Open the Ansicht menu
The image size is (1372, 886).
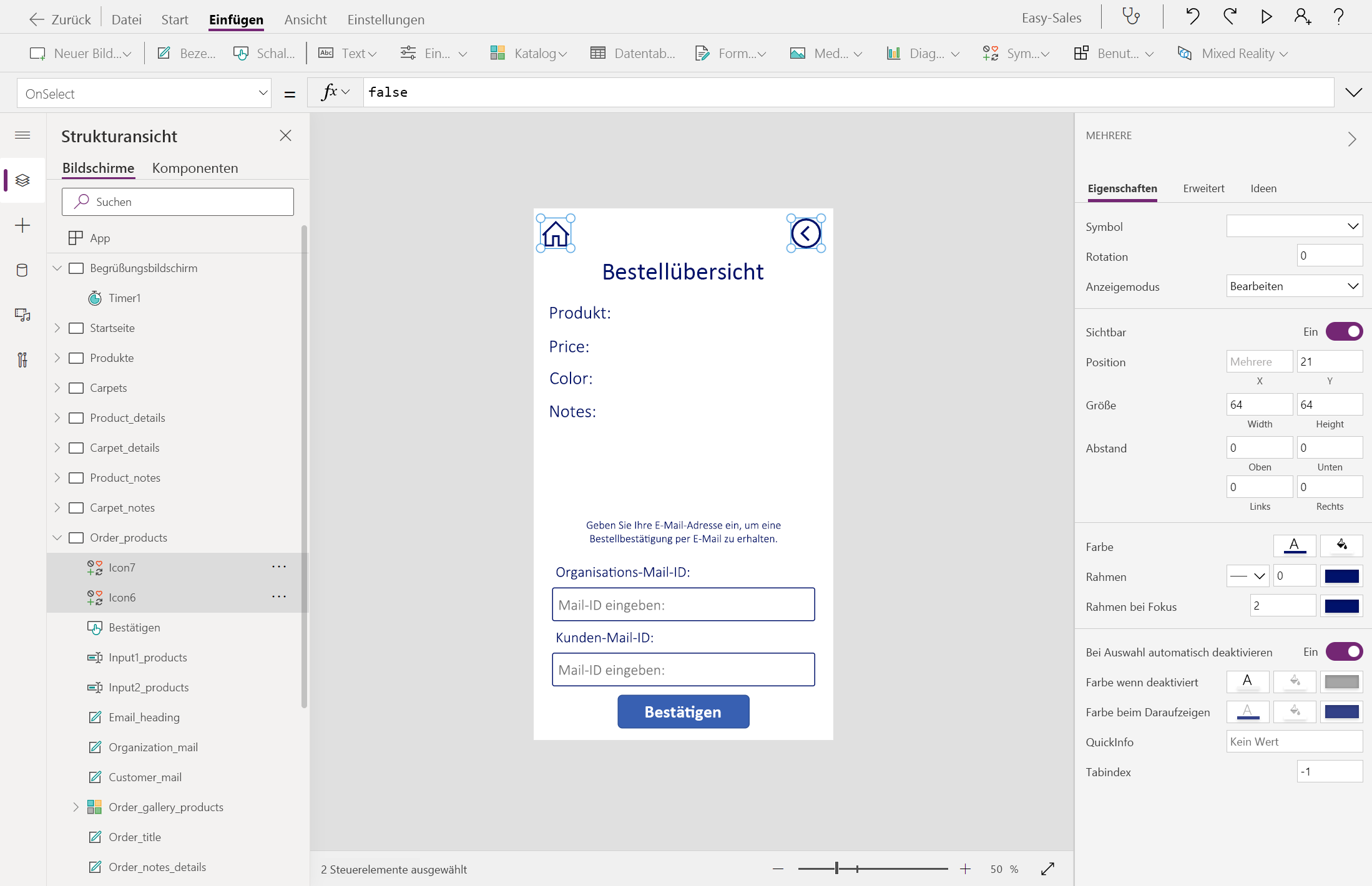[x=305, y=19]
